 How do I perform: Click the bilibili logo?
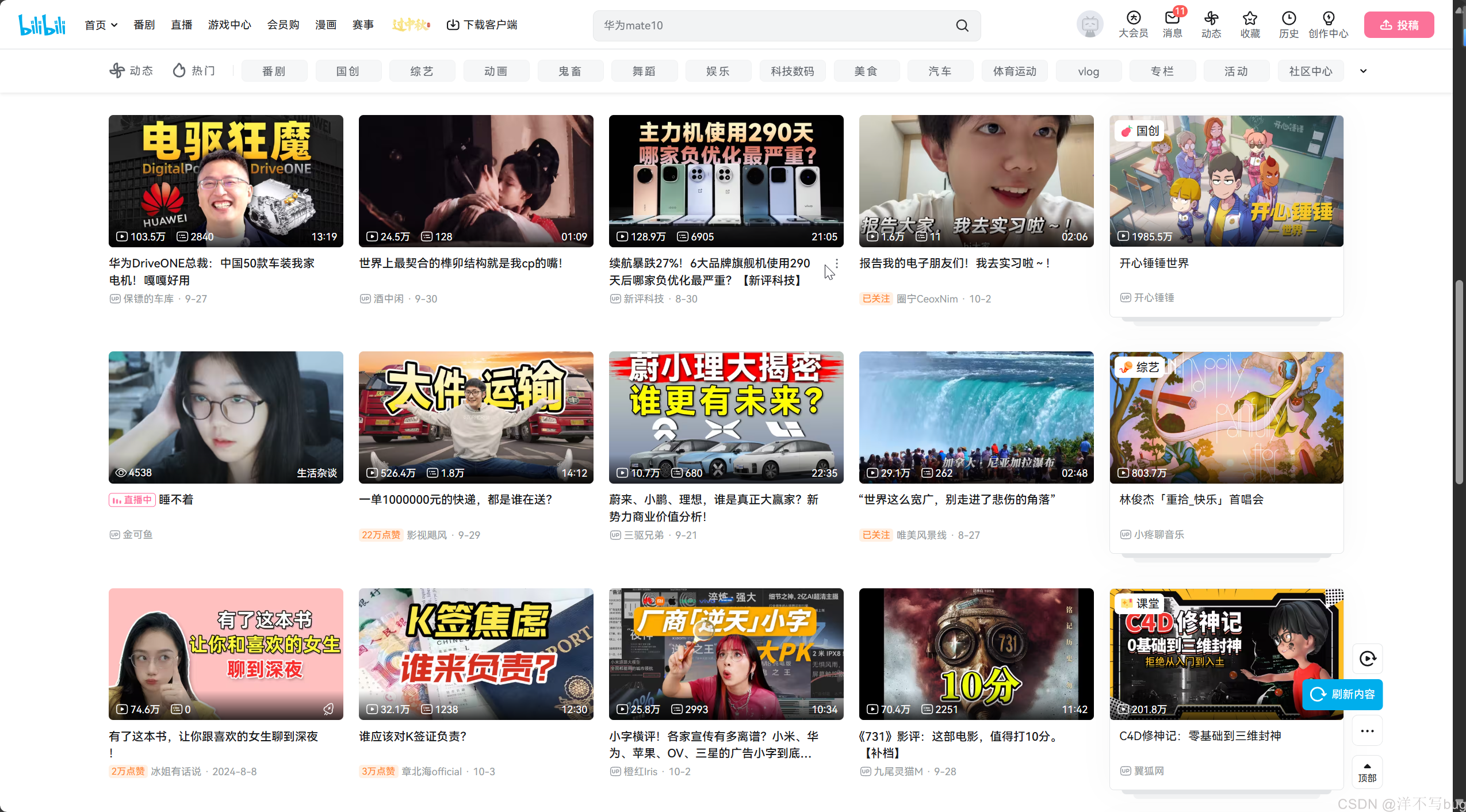[x=42, y=25]
